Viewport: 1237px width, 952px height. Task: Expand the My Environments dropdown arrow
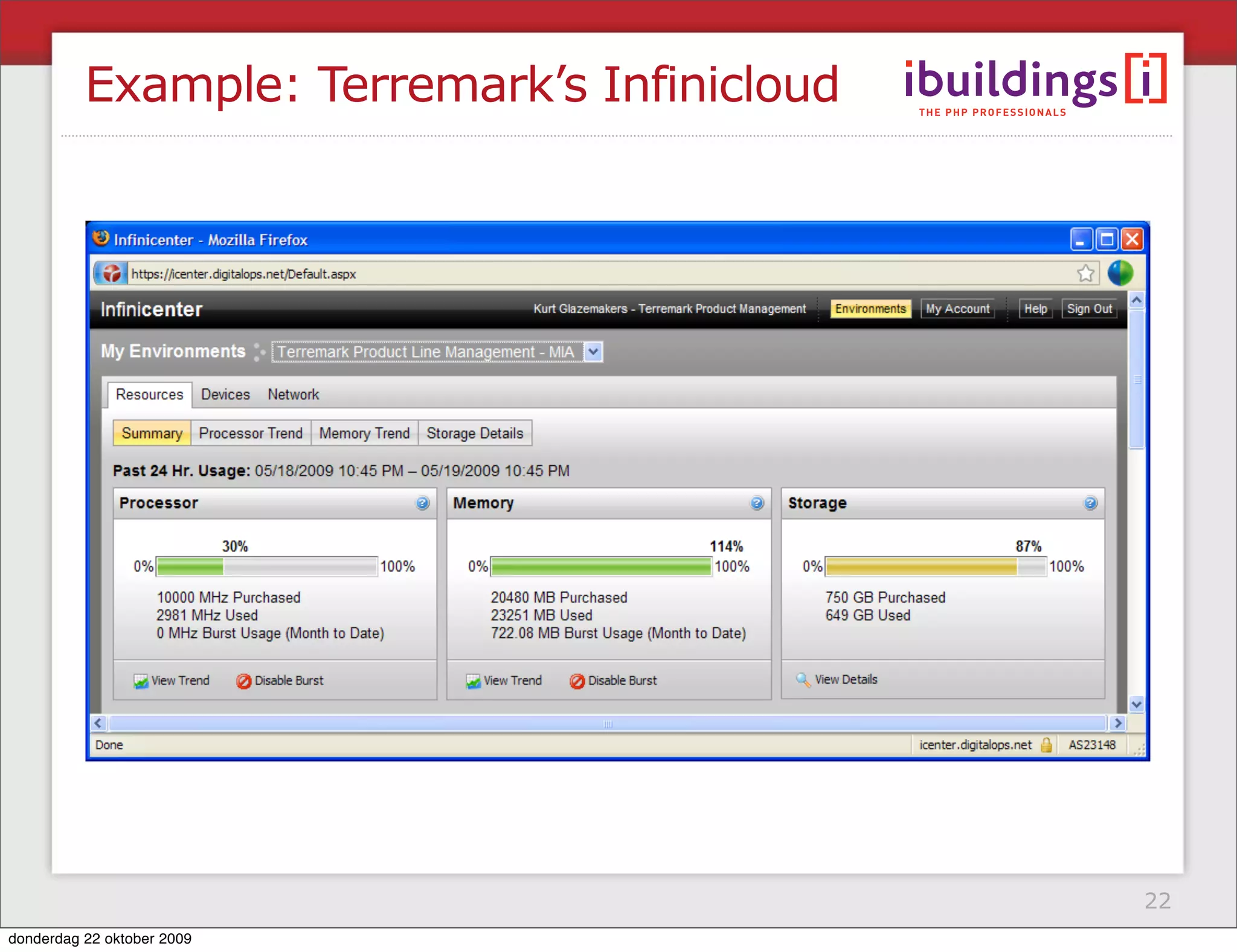[594, 352]
